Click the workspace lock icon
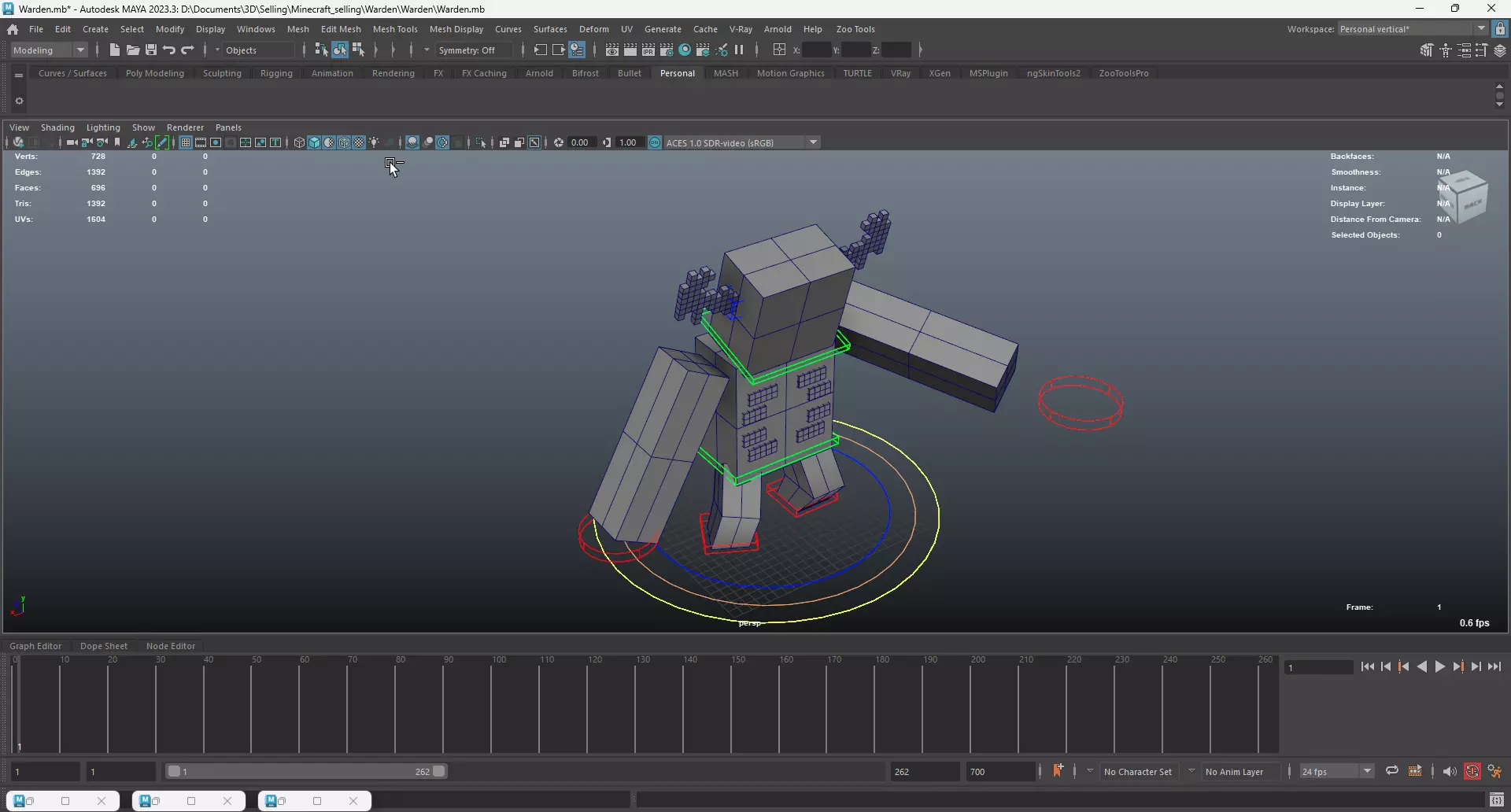This screenshot has width=1511, height=812. [1500, 29]
